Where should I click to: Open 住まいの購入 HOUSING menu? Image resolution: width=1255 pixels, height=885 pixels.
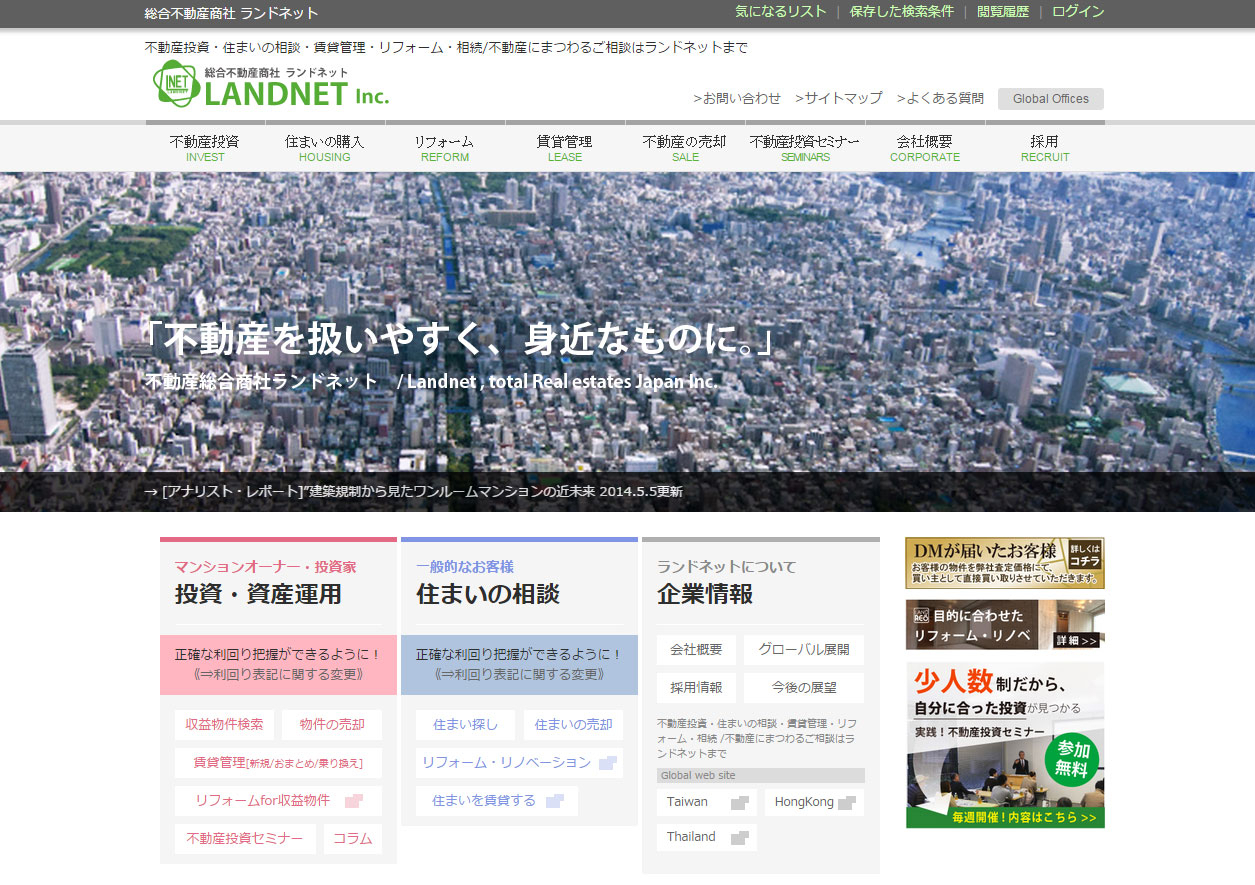coord(325,148)
